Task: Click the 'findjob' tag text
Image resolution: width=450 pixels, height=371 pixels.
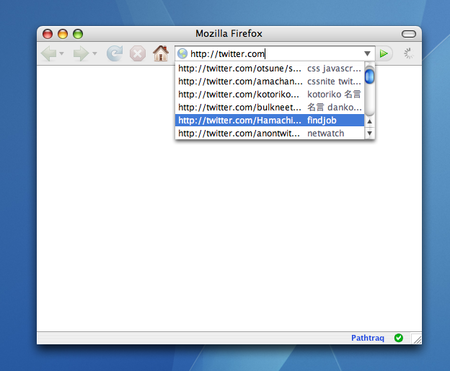Action: (322, 120)
